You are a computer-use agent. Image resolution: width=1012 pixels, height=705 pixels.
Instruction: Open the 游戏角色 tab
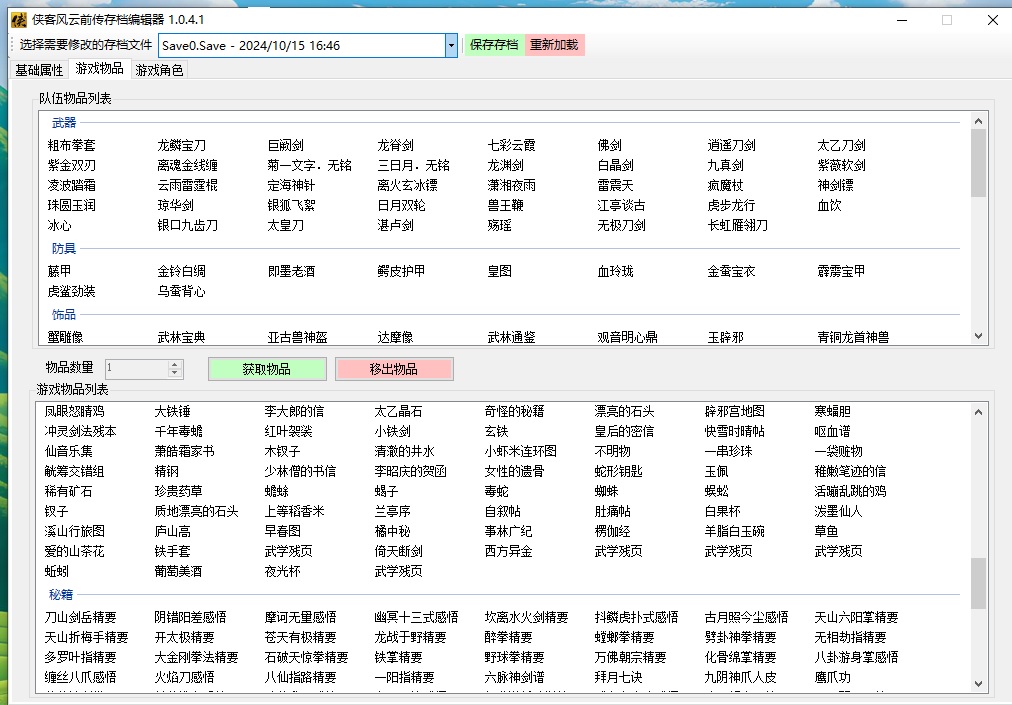point(159,70)
